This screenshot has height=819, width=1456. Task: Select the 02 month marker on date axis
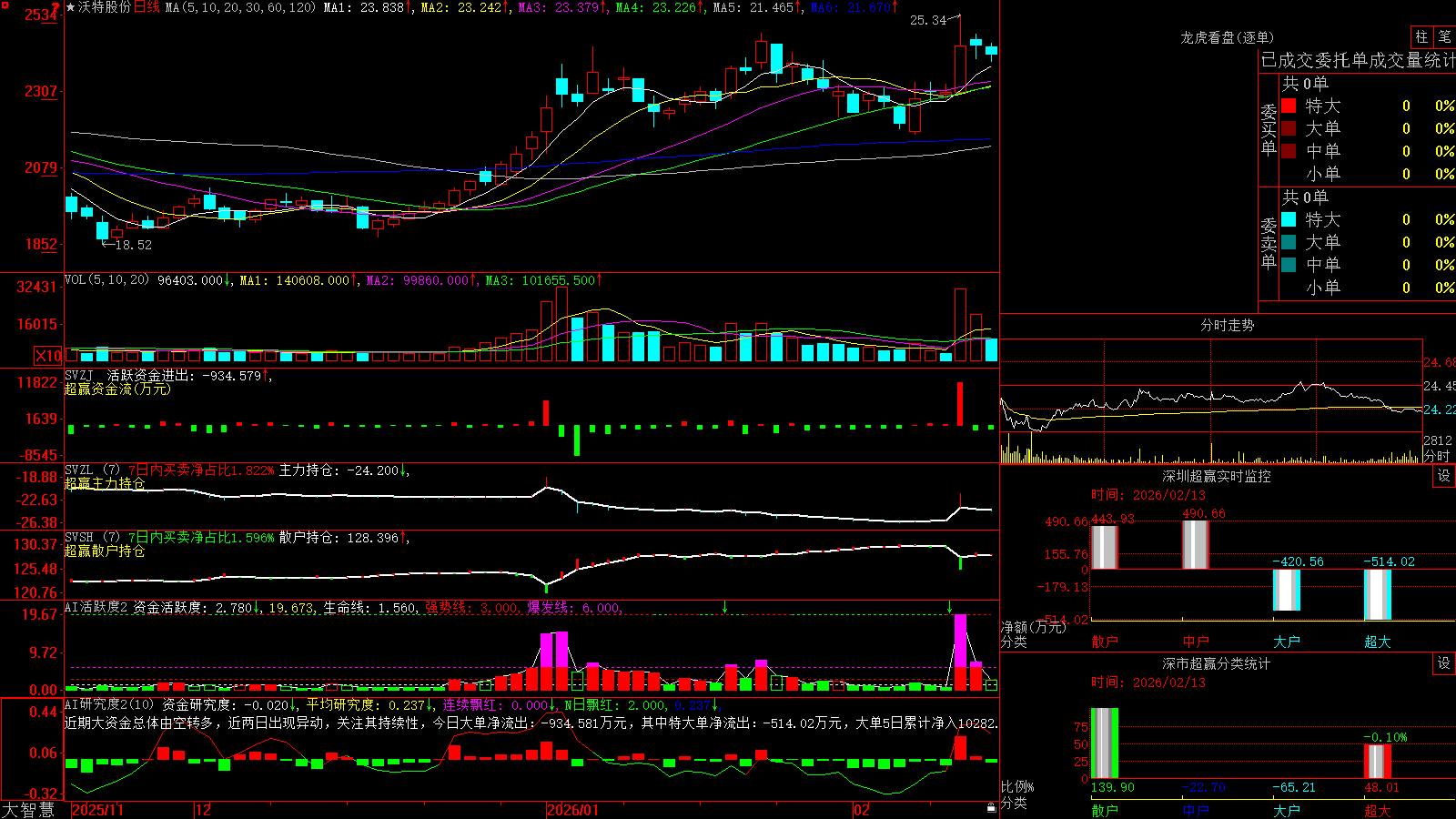(x=862, y=810)
